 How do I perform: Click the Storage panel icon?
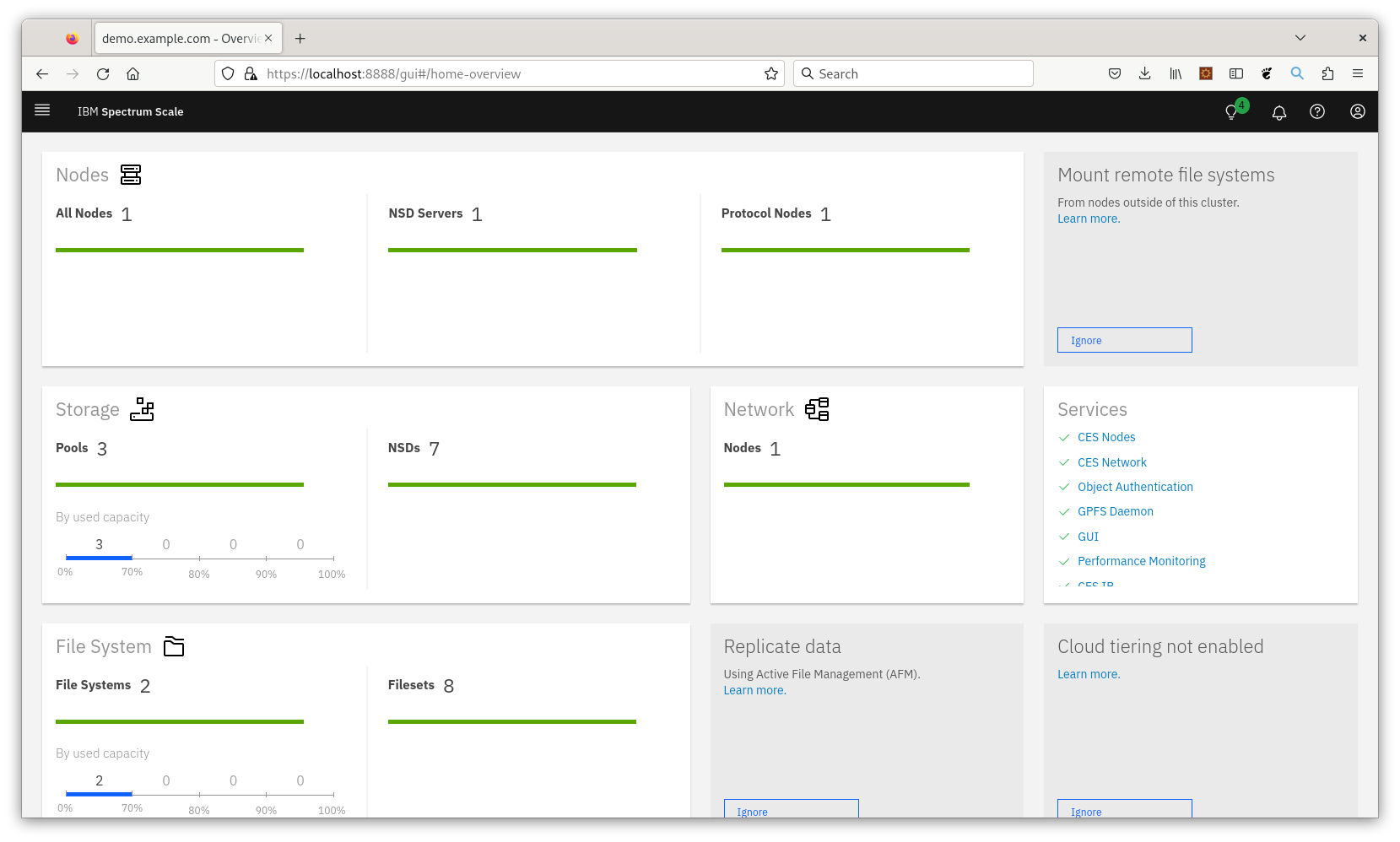tap(142, 409)
